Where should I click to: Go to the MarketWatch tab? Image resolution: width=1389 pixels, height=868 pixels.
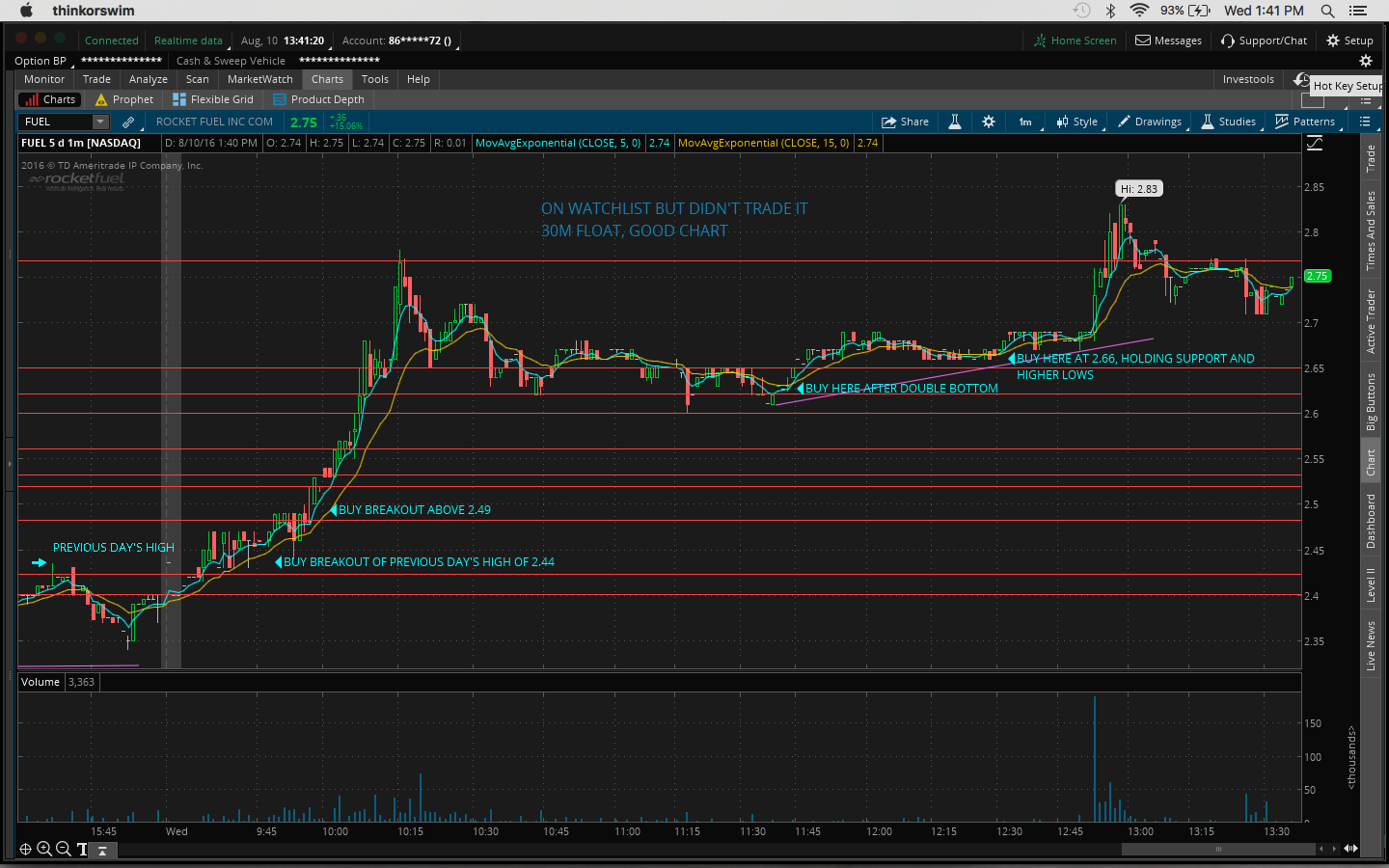[260, 79]
